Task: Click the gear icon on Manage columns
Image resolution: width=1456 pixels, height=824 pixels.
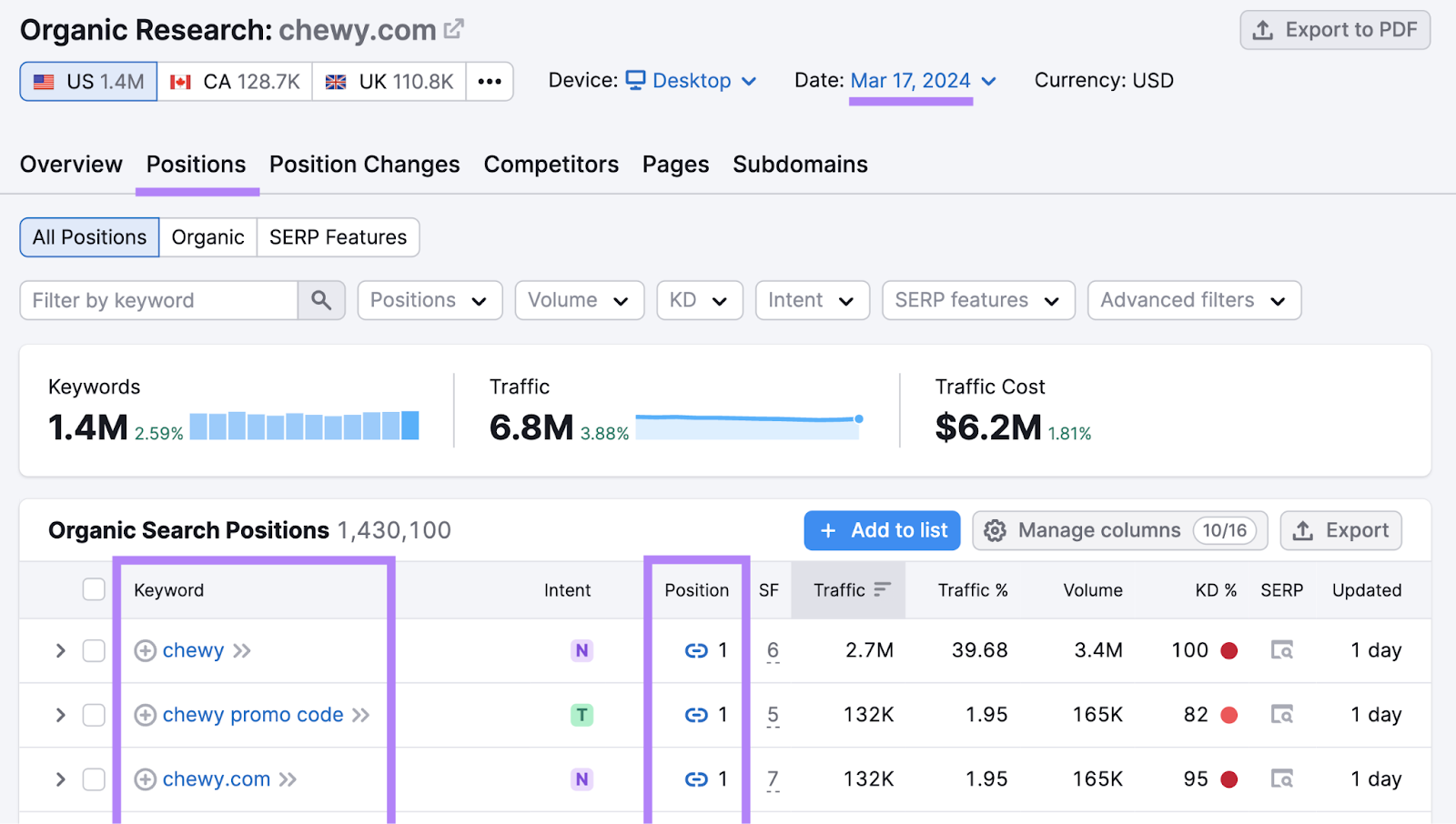Action: 996,530
